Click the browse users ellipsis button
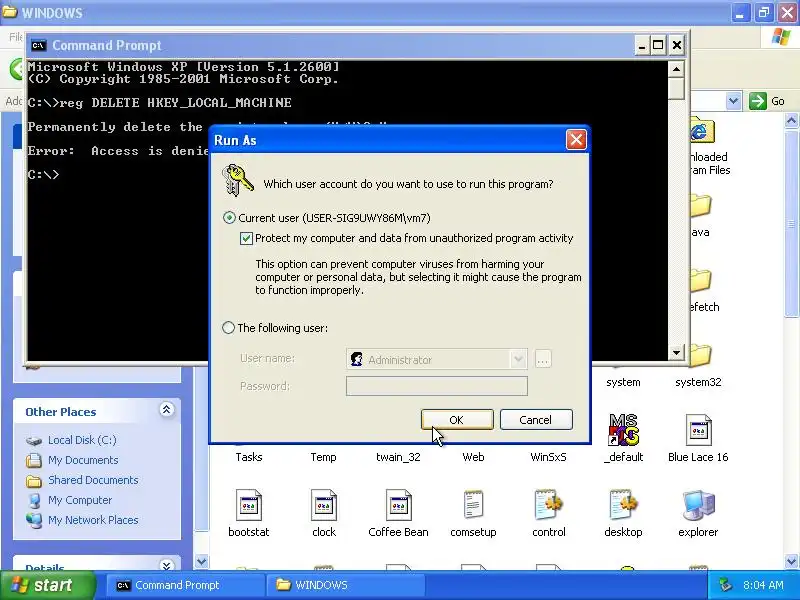Viewport: 800px width, 600px height. tap(543, 359)
